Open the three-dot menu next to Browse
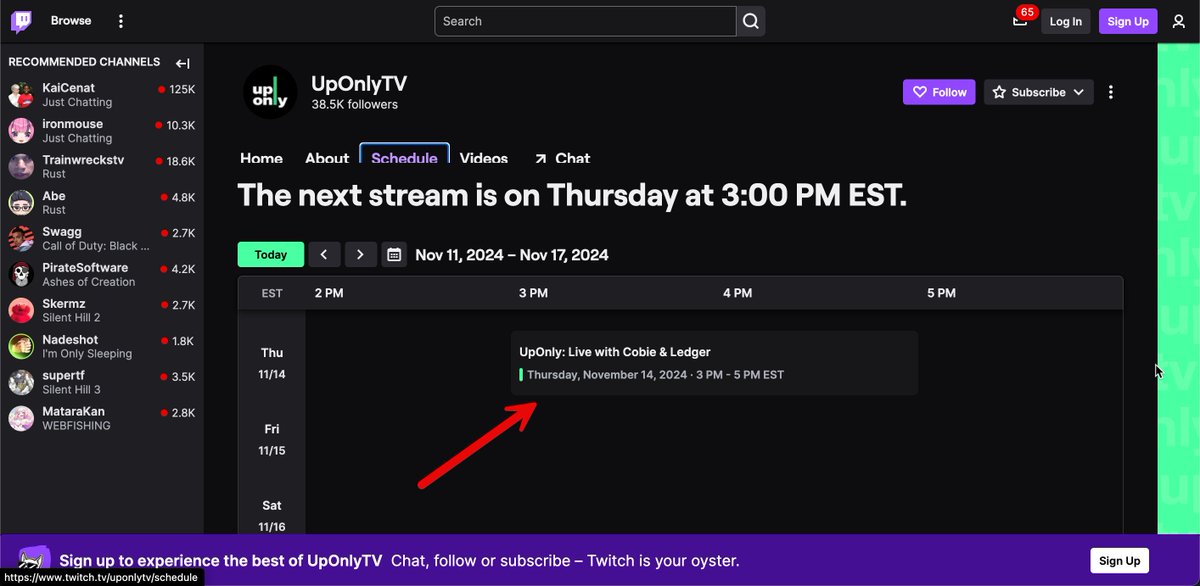 point(121,21)
